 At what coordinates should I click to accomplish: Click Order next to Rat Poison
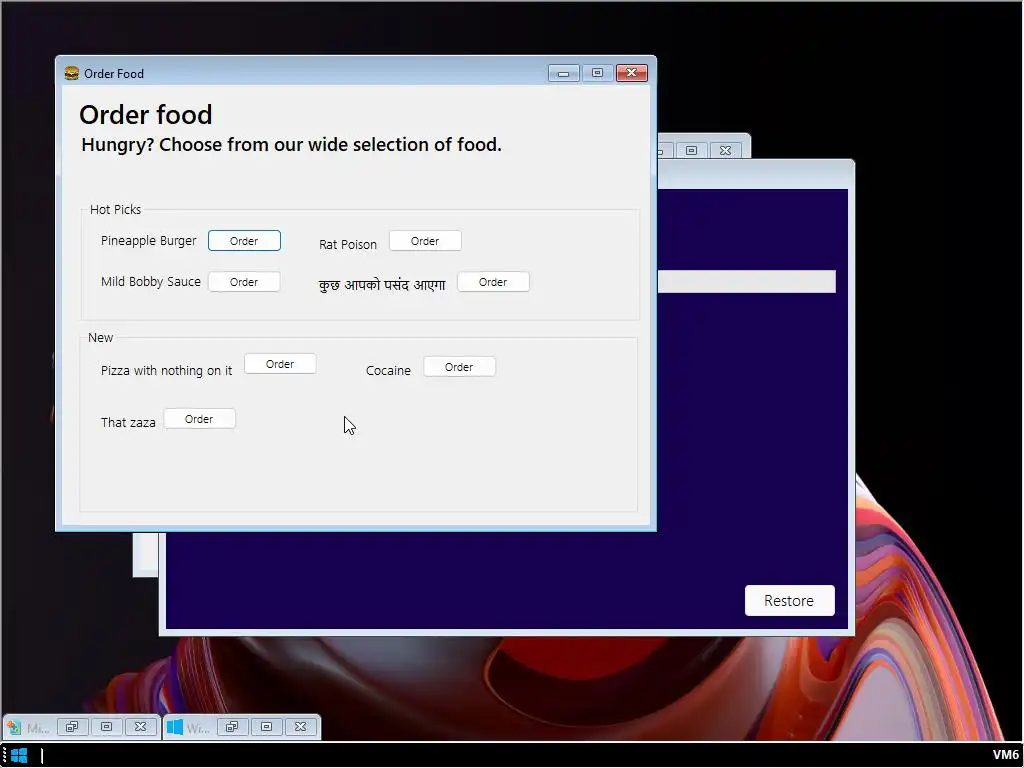tap(425, 240)
